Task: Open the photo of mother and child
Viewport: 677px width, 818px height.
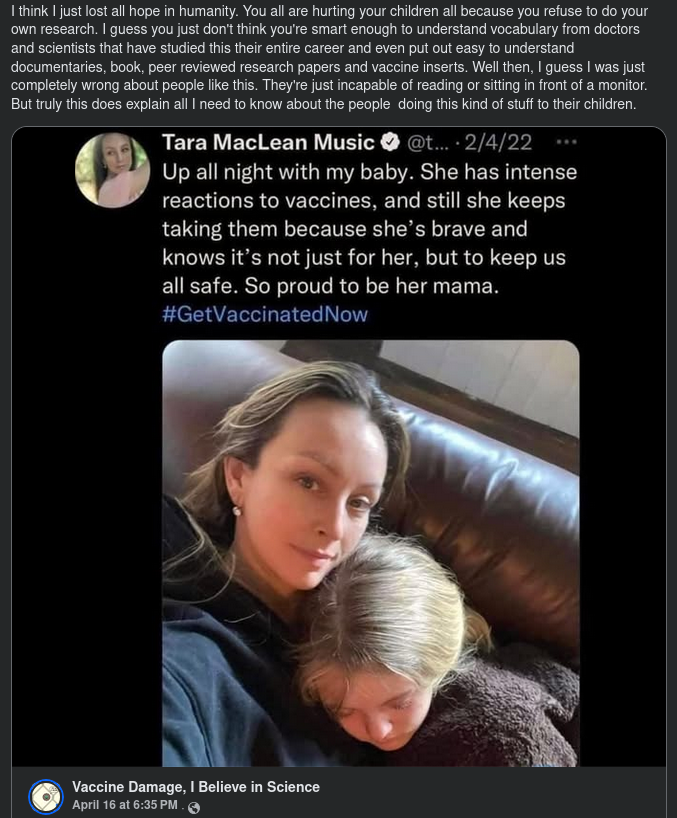Action: pyautogui.click(x=370, y=552)
